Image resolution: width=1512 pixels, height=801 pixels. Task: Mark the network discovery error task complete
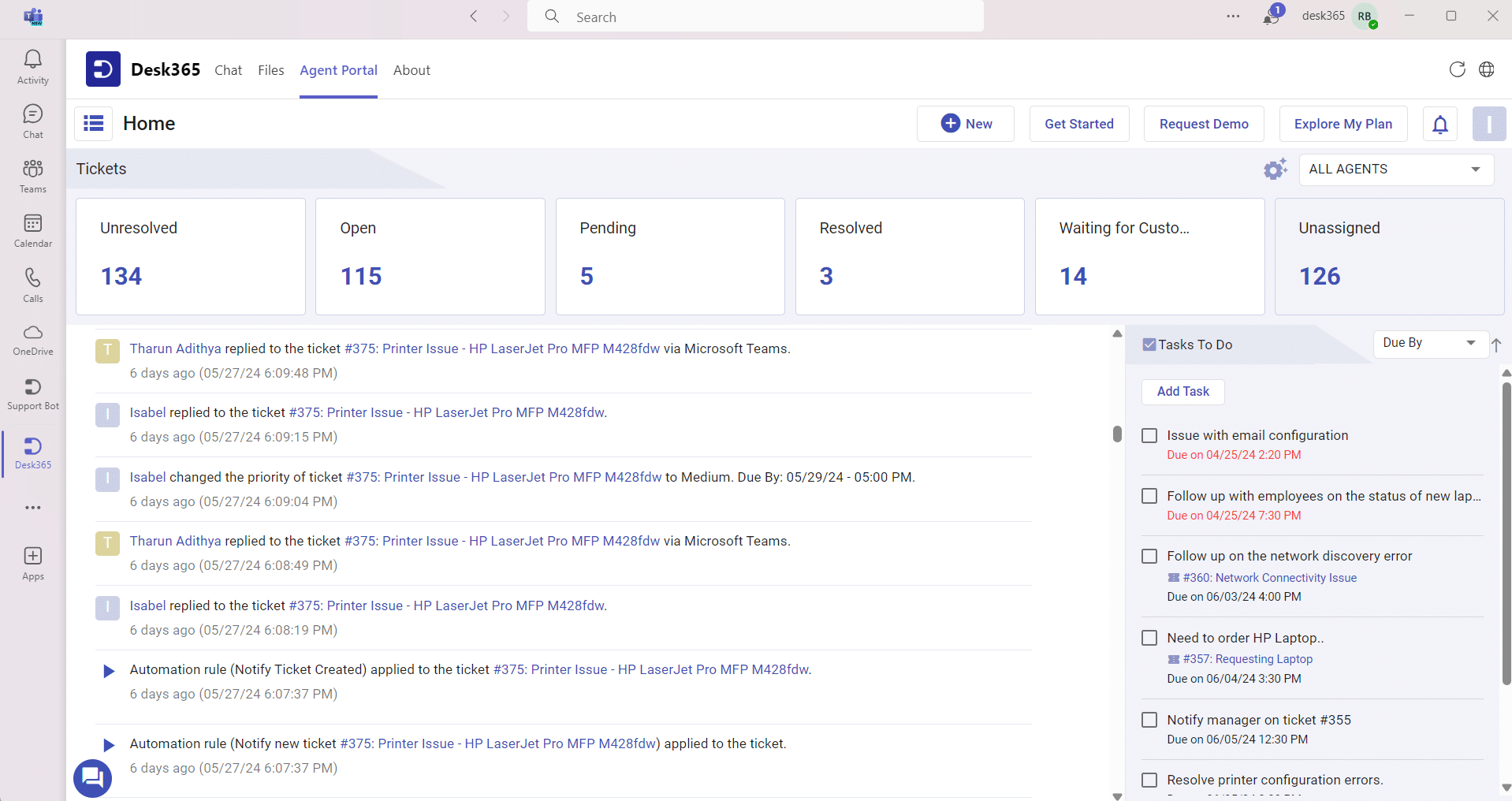pyautogui.click(x=1149, y=556)
